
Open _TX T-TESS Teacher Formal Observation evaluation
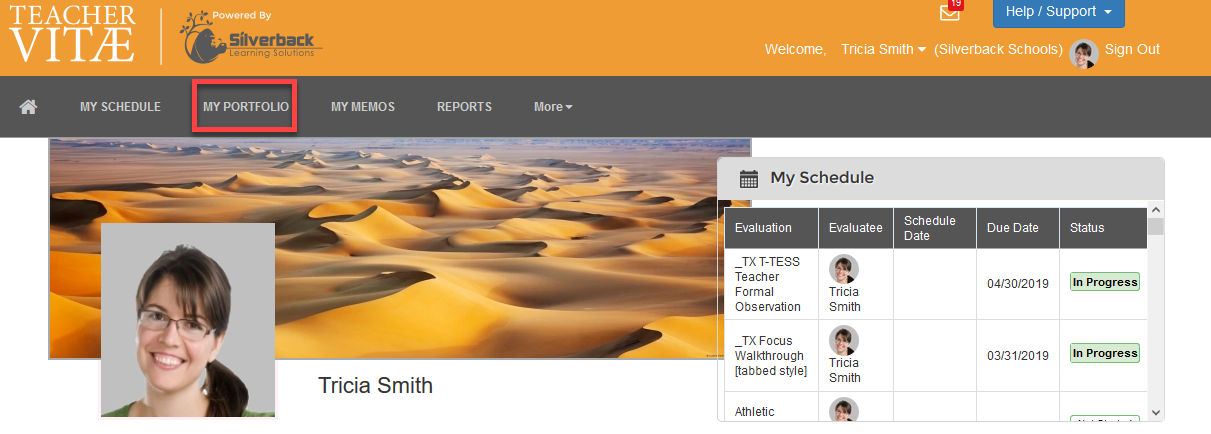tap(768, 284)
